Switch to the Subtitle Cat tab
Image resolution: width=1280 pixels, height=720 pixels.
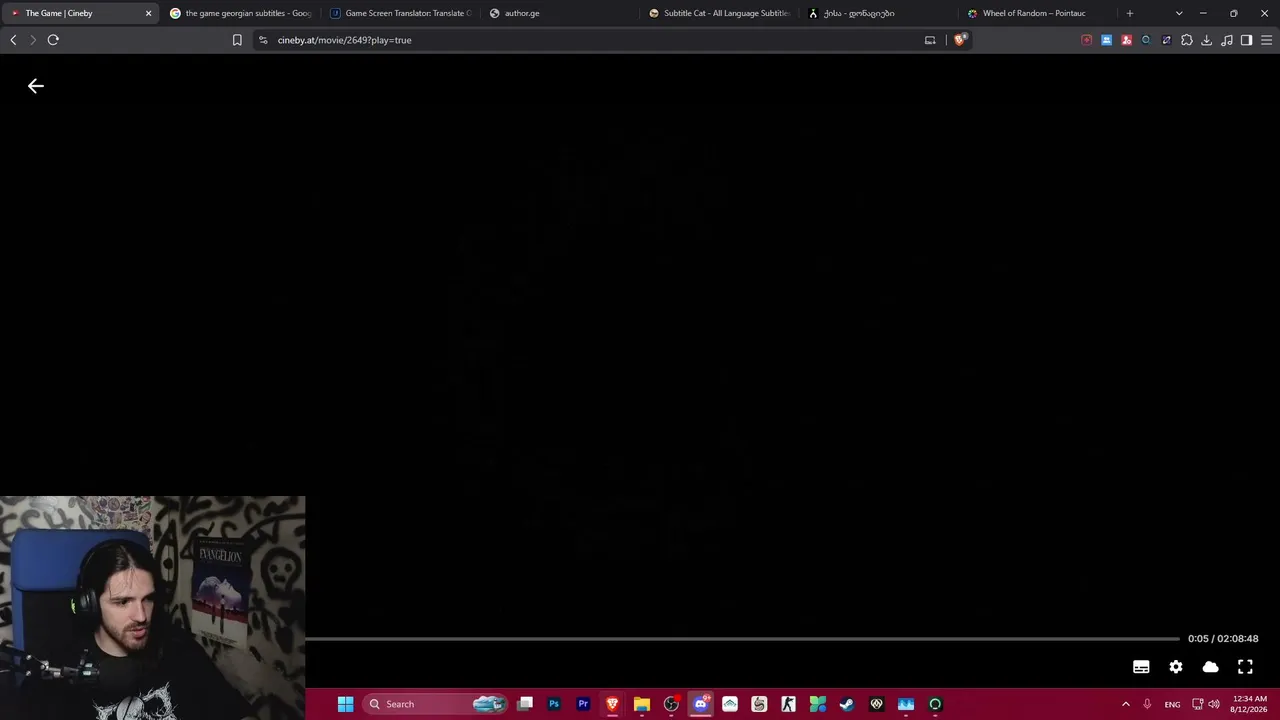[x=720, y=13]
